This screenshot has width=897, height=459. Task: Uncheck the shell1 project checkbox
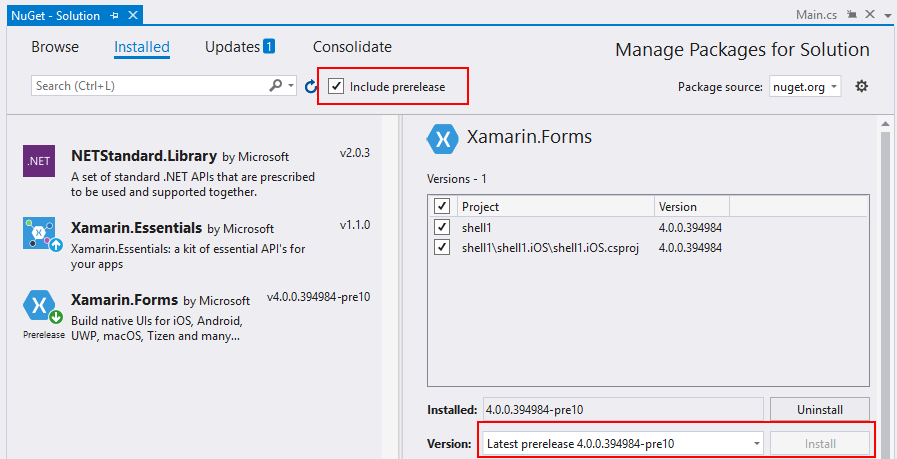pos(442,228)
